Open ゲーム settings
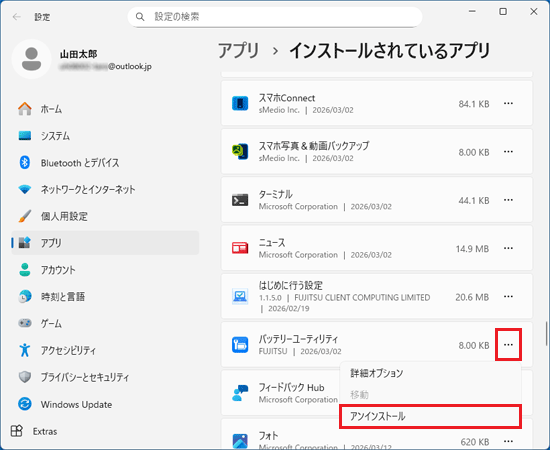Screen dimensions: 550x450 tap(105, 323)
